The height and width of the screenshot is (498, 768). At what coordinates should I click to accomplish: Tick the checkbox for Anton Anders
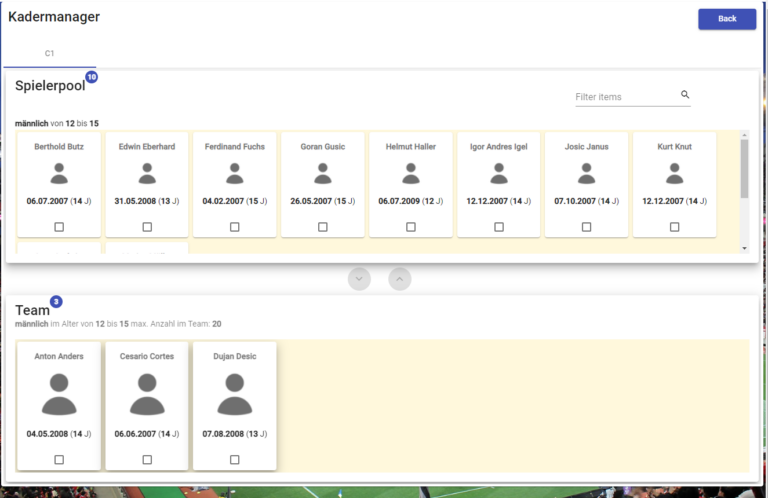point(59,459)
